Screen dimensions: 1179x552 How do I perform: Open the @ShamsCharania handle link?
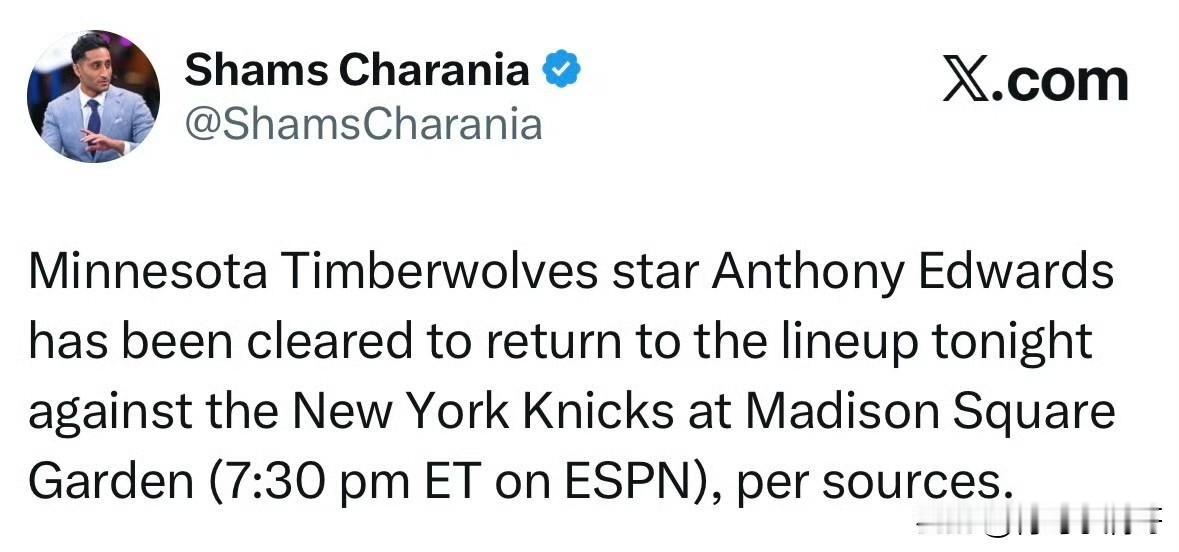[x=364, y=124]
